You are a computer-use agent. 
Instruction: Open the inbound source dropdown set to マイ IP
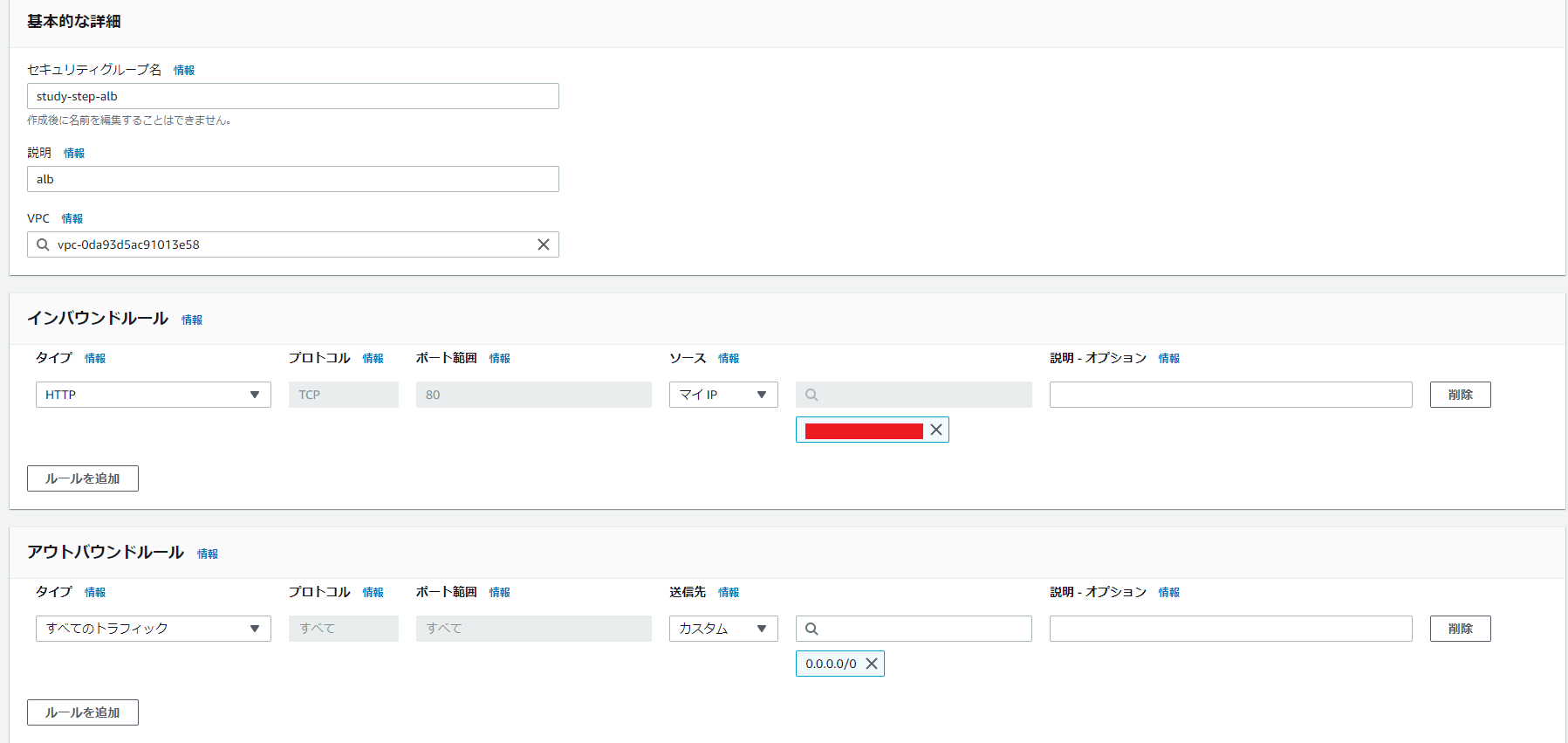click(723, 395)
